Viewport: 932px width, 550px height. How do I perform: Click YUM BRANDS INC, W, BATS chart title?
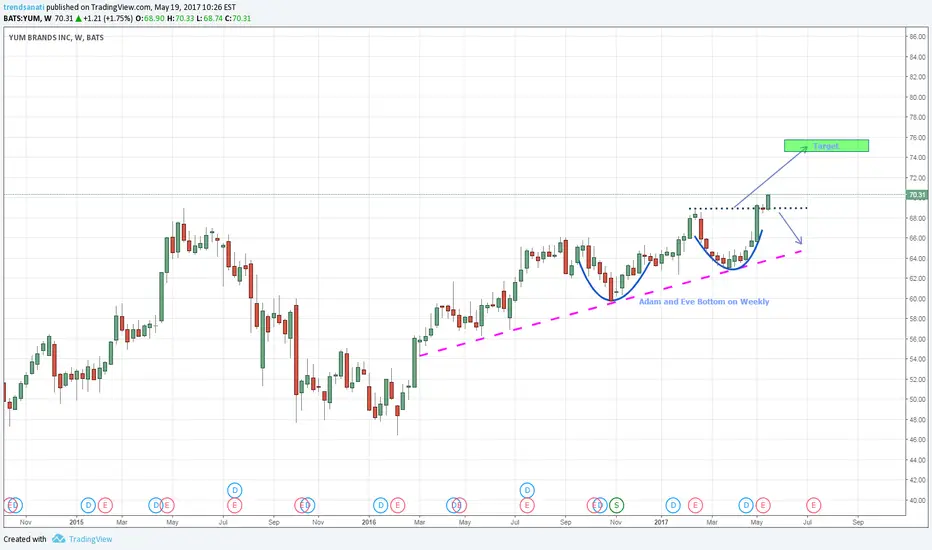click(x=56, y=37)
